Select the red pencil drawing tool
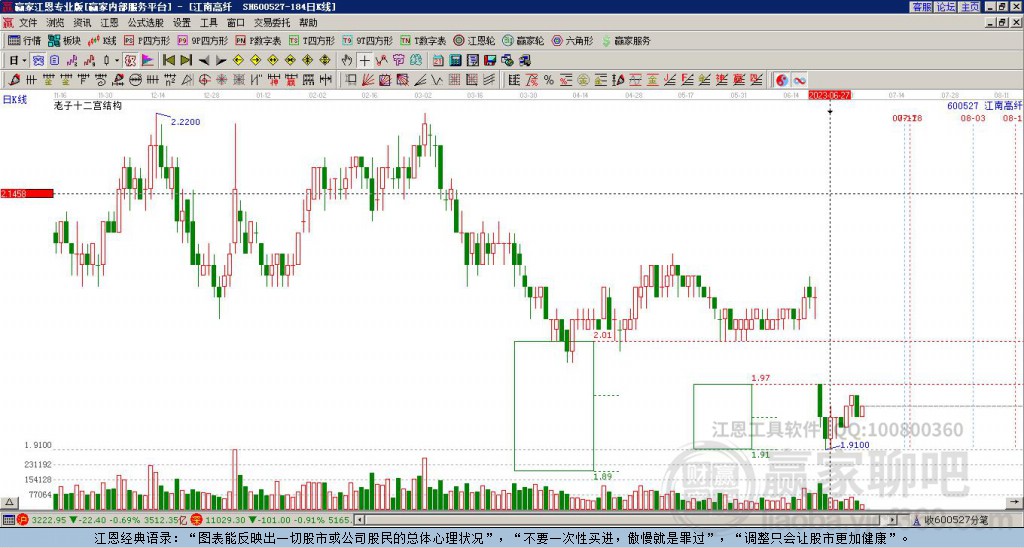This screenshot has height=548, width=1024. coord(14,80)
